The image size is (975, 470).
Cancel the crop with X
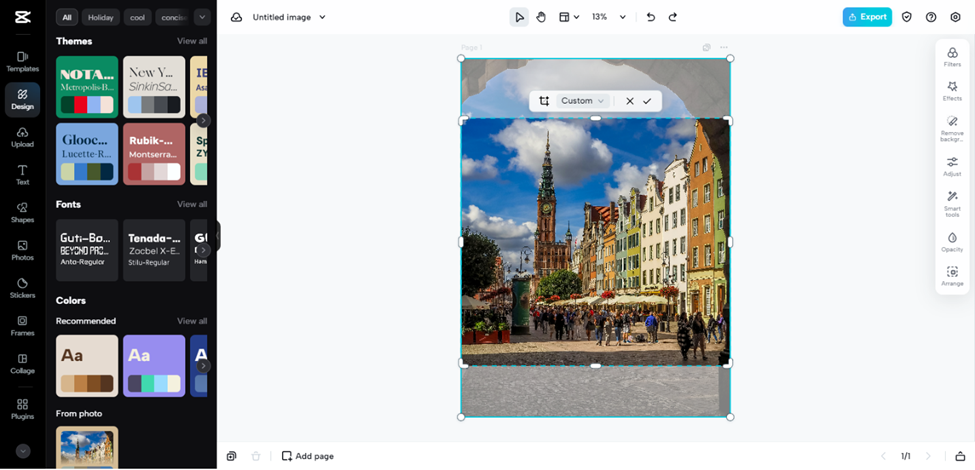click(630, 101)
